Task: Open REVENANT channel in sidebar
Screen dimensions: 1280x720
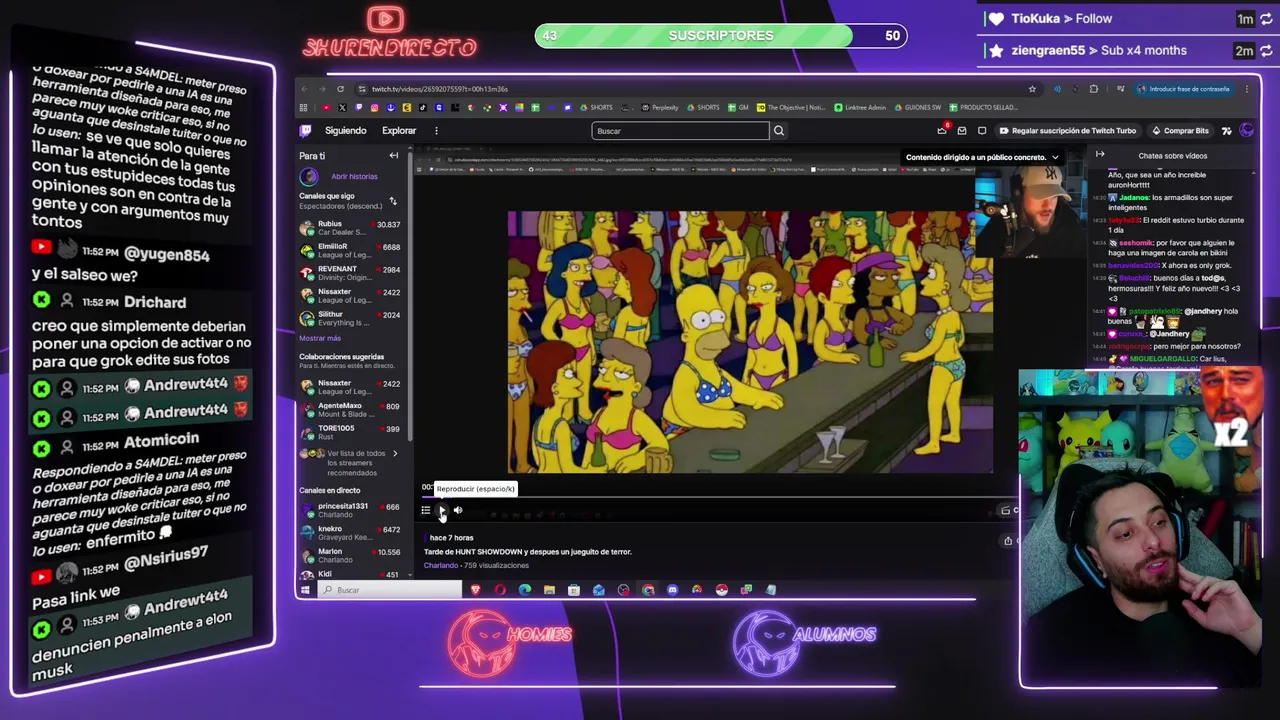Action: (350, 273)
